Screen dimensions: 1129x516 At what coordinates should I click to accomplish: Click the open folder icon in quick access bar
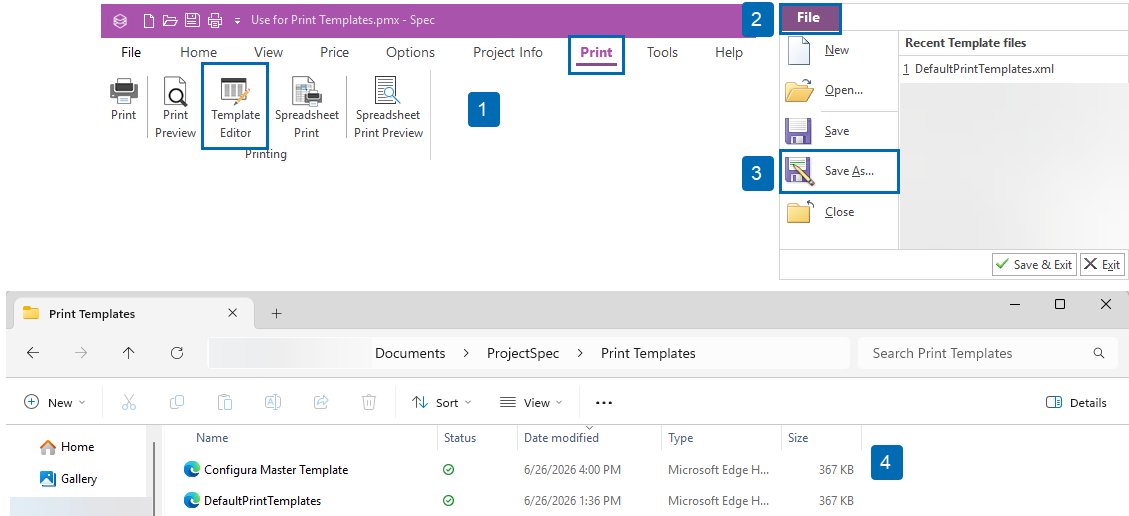point(170,21)
